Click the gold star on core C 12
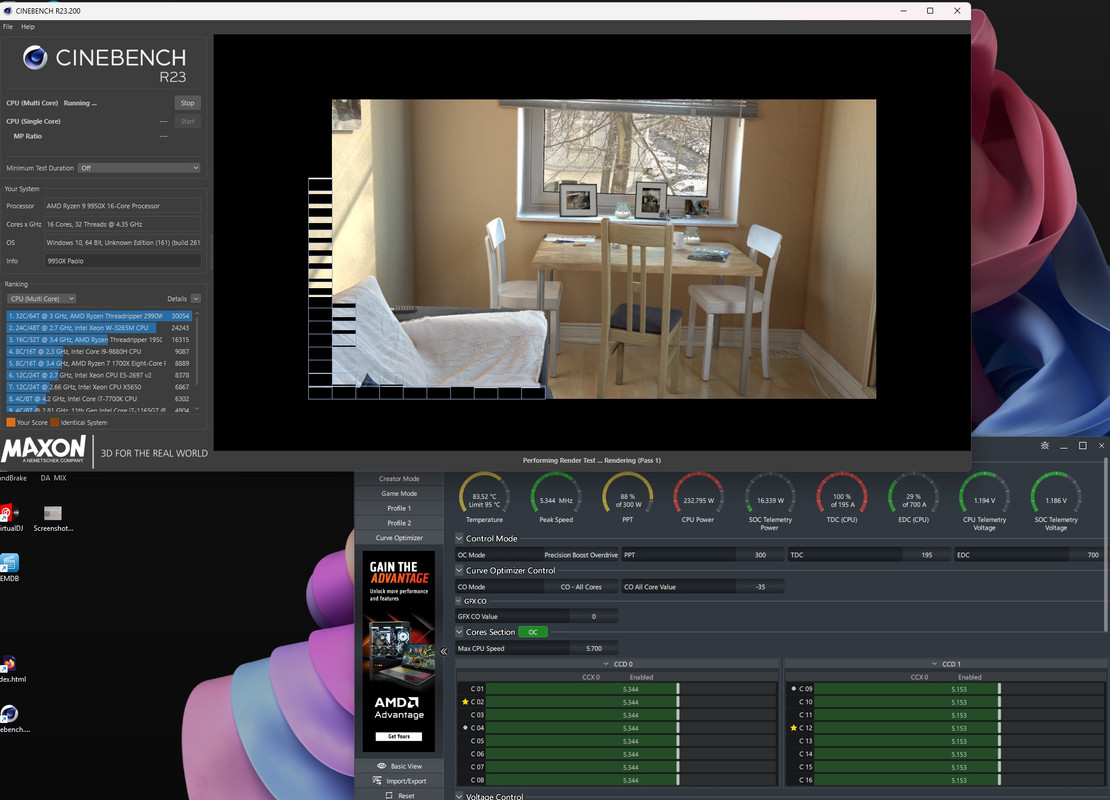1110x800 pixels. click(794, 728)
